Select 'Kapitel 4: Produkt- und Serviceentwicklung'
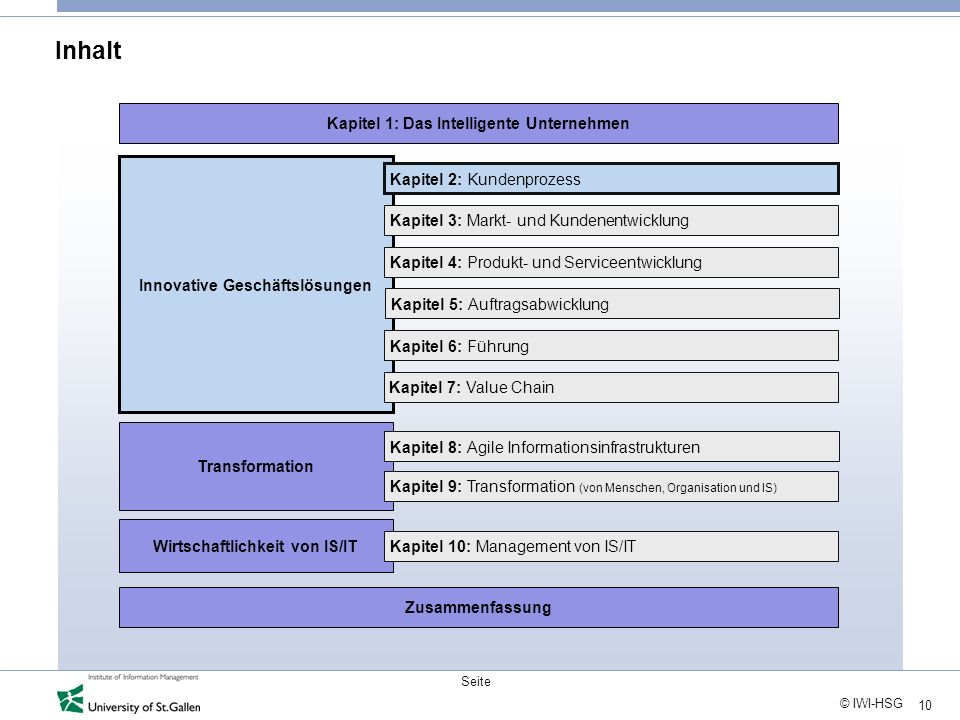 pos(612,262)
